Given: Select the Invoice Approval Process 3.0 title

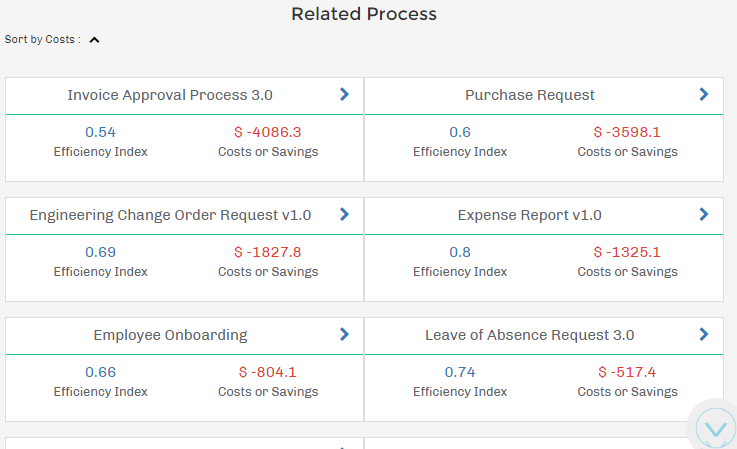Looking at the screenshot, I should (x=170, y=95).
